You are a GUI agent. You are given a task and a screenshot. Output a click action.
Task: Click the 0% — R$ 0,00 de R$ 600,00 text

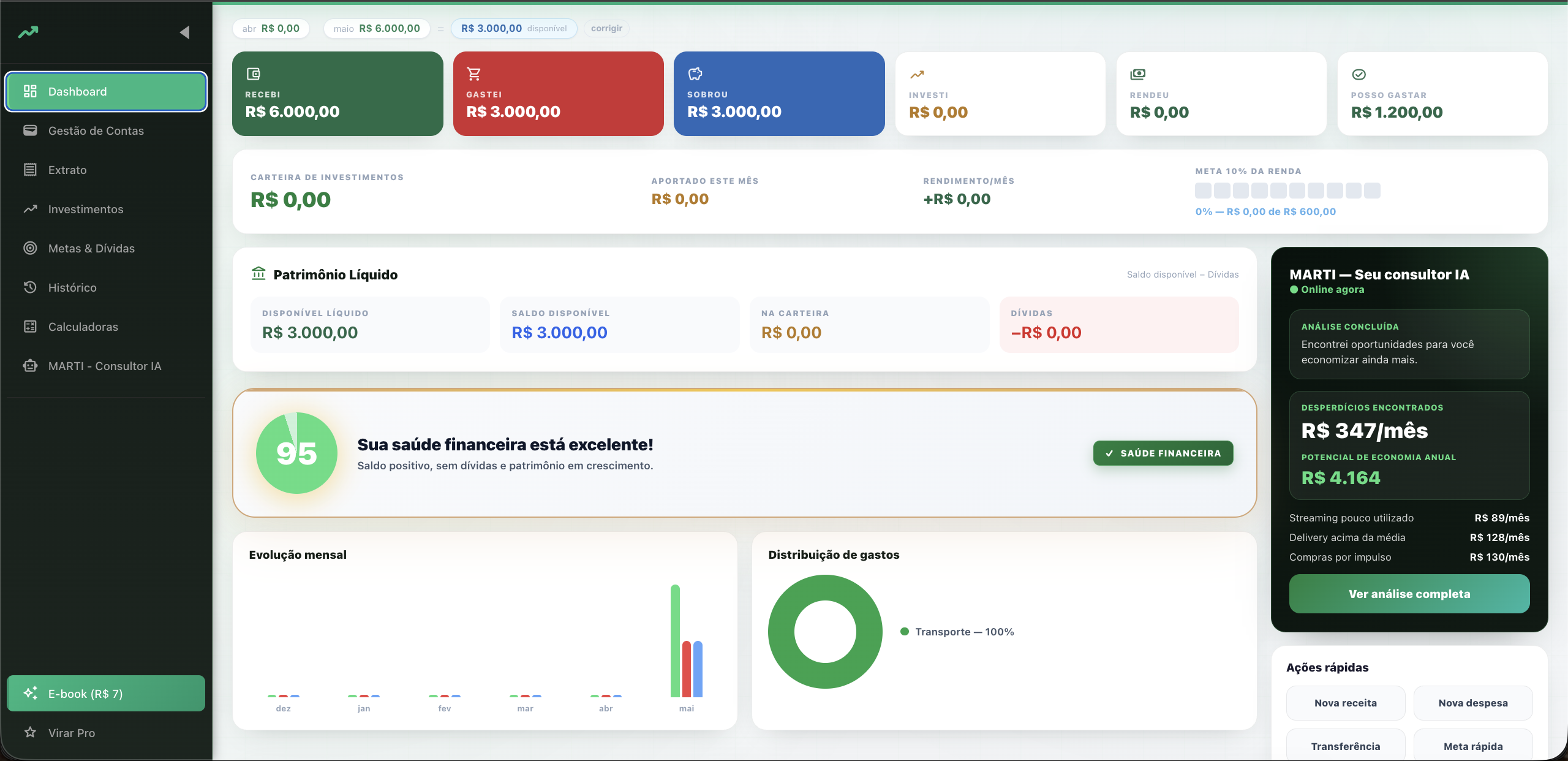(1265, 211)
